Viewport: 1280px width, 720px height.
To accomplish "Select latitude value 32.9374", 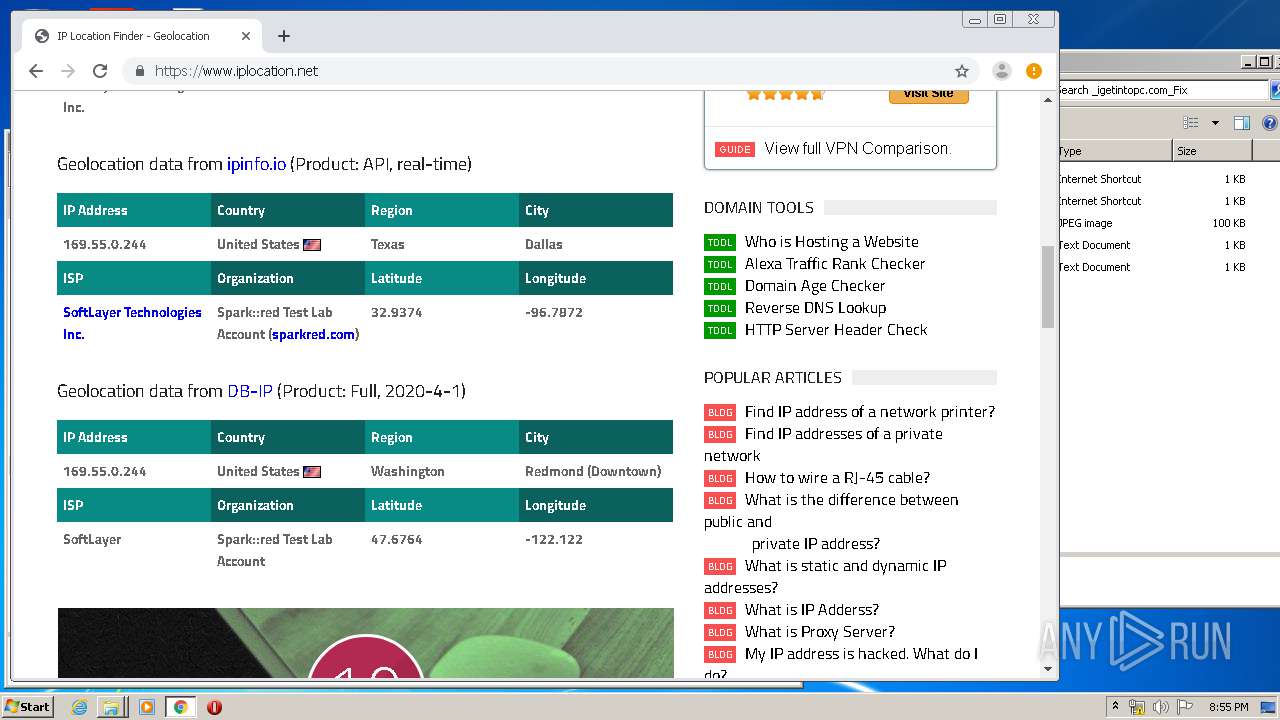I will (x=396, y=313).
